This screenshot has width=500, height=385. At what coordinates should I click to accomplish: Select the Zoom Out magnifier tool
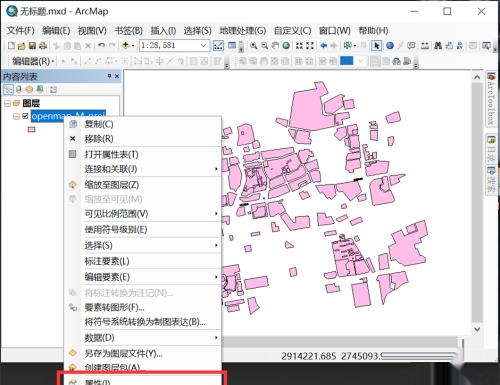(x=265, y=46)
